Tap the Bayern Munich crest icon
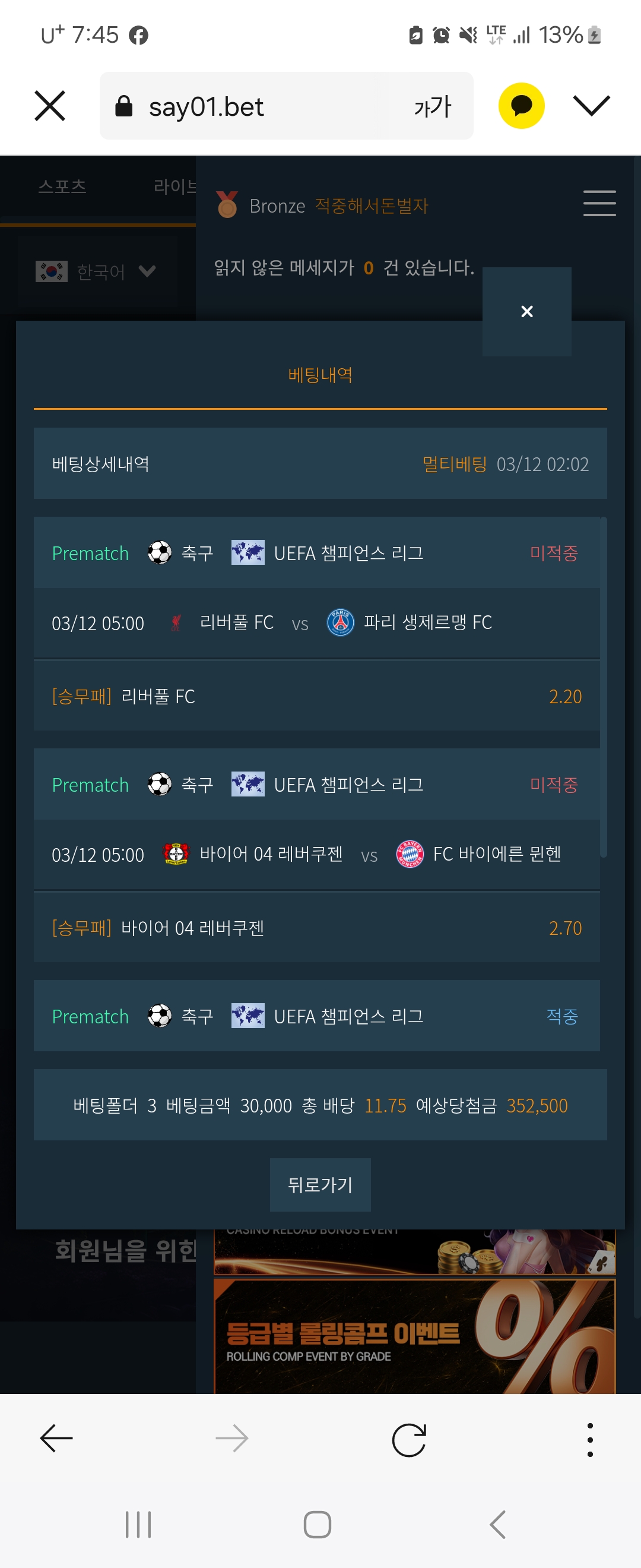Image resolution: width=641 pixels, height=1568 pixels. click(x=410, y=854)
